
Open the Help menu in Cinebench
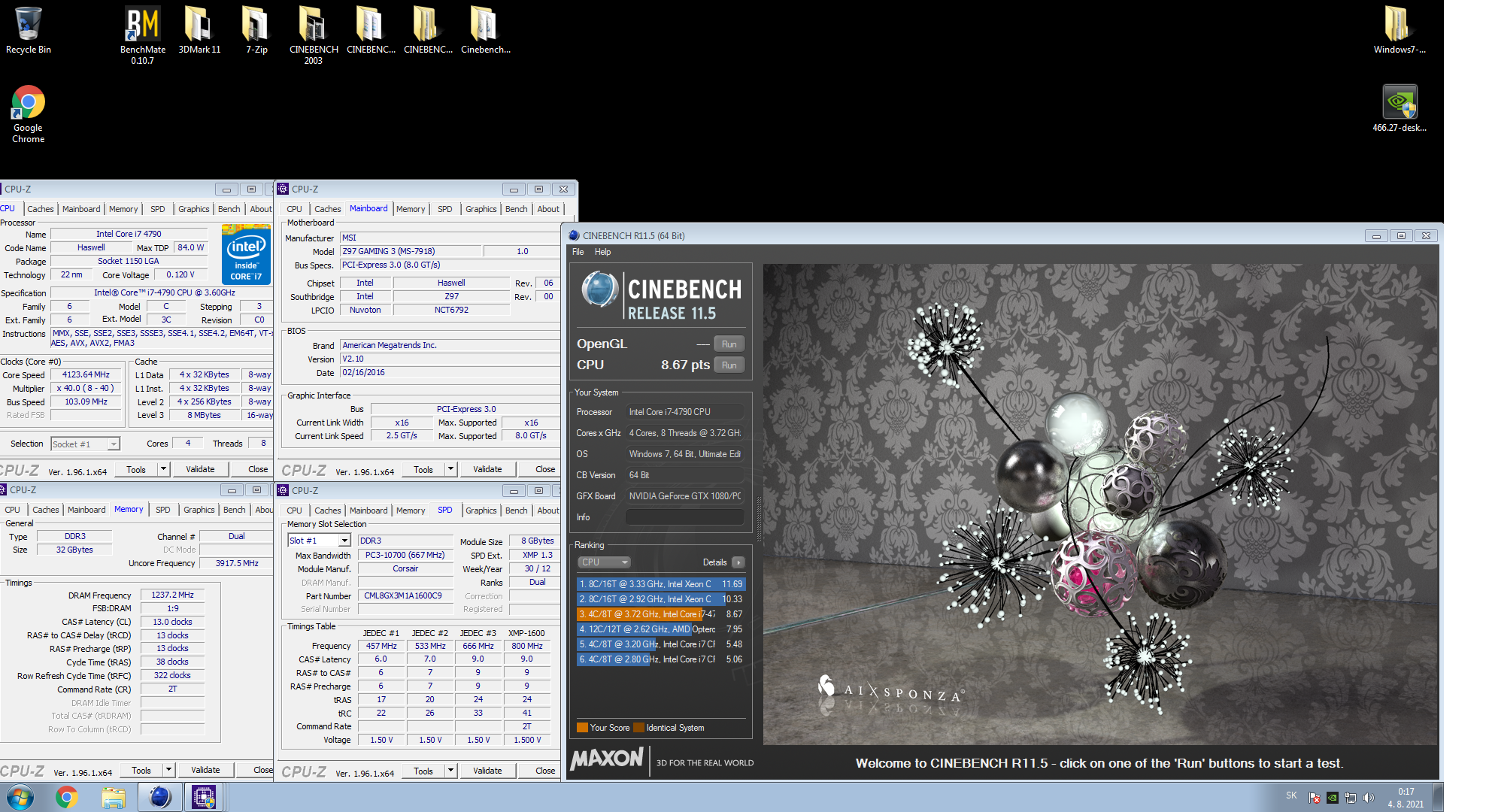tap(602, 252)
